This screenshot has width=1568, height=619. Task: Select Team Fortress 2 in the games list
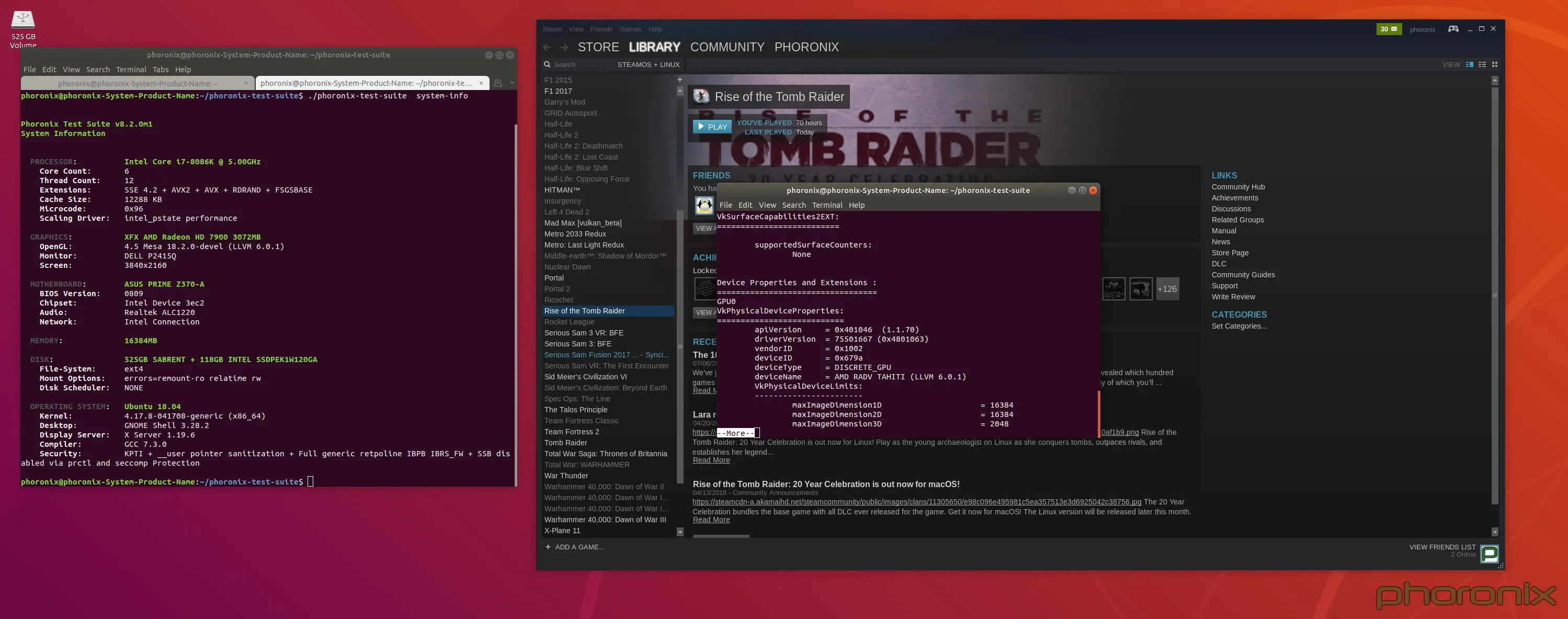(571, 431)
